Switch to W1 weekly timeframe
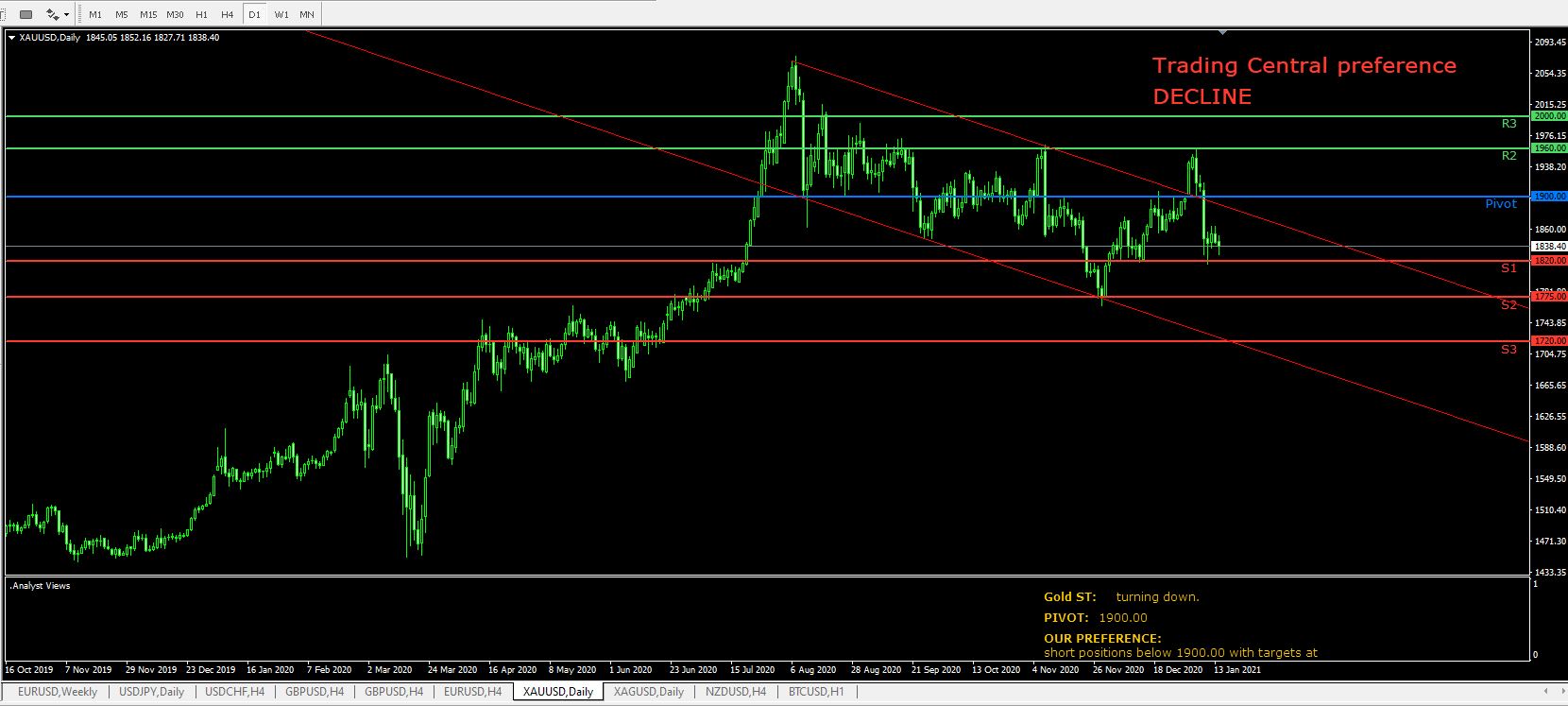1568x706 pixels. [281, 14]
